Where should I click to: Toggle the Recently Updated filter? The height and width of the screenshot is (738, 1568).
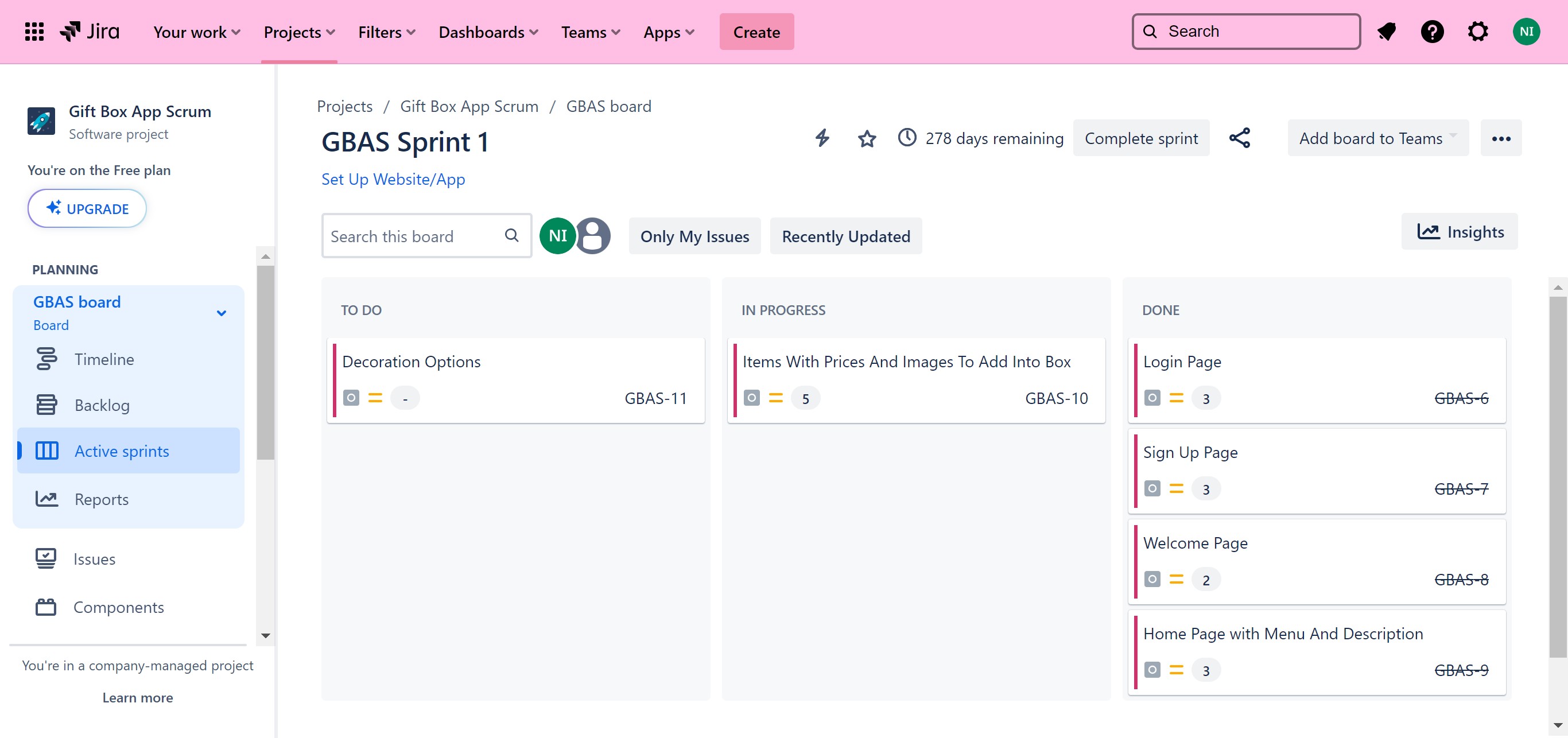point(845,236)
